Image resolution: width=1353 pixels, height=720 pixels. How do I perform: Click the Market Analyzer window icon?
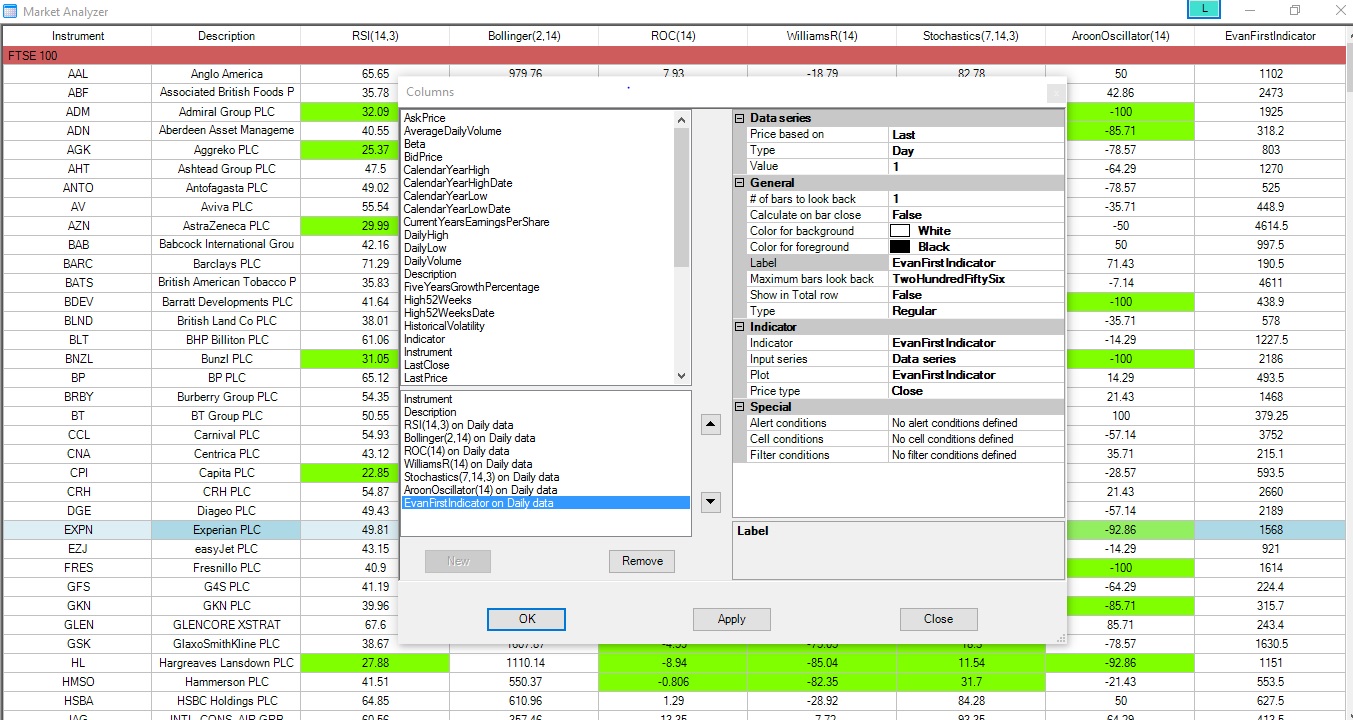coord(10,11)
